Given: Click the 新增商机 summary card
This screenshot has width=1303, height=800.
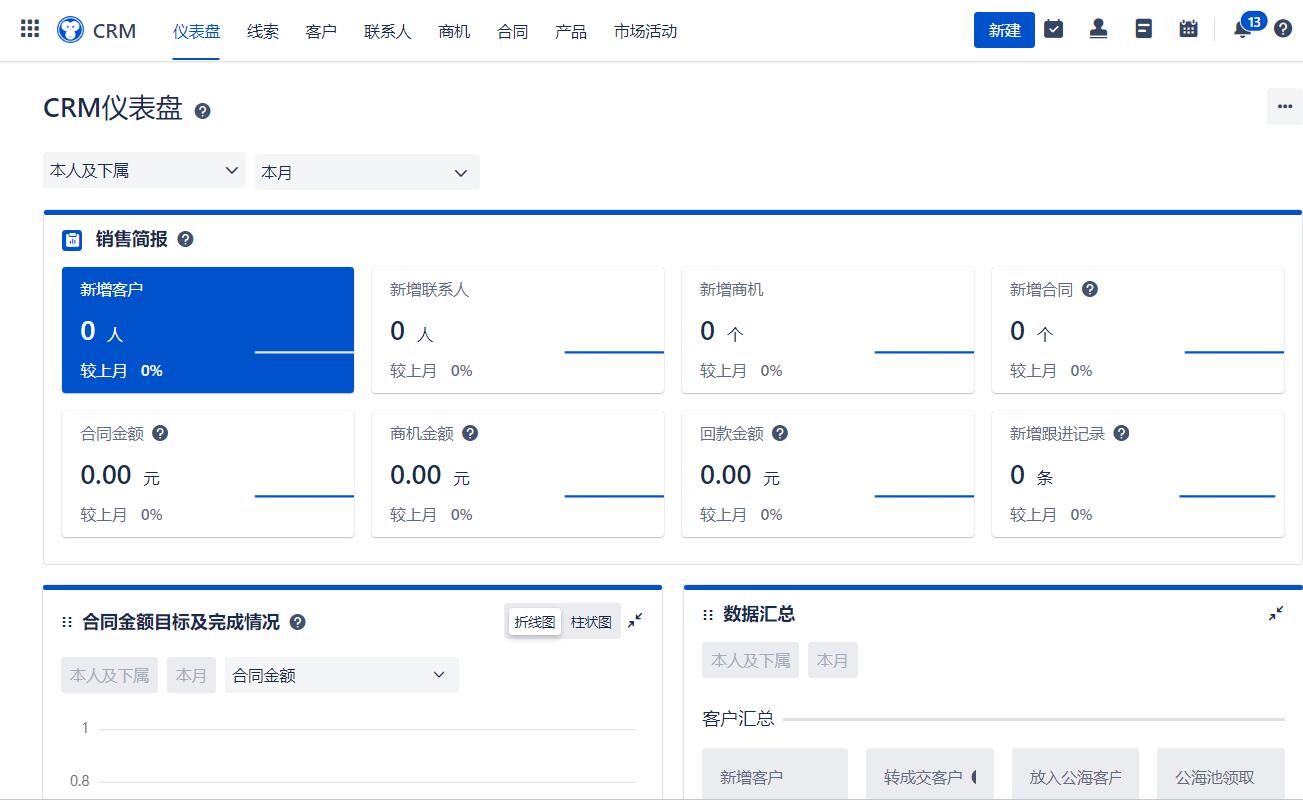Looking at the screenshot, I should [x=827, y=330].
